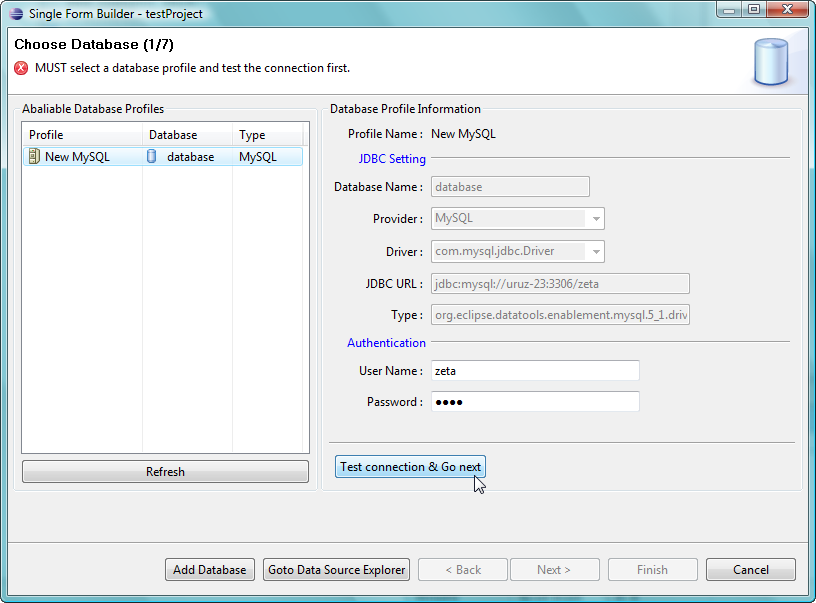Sort by the Database column header
The width and height of the screenshot is (816, 603).
(186, 135)
